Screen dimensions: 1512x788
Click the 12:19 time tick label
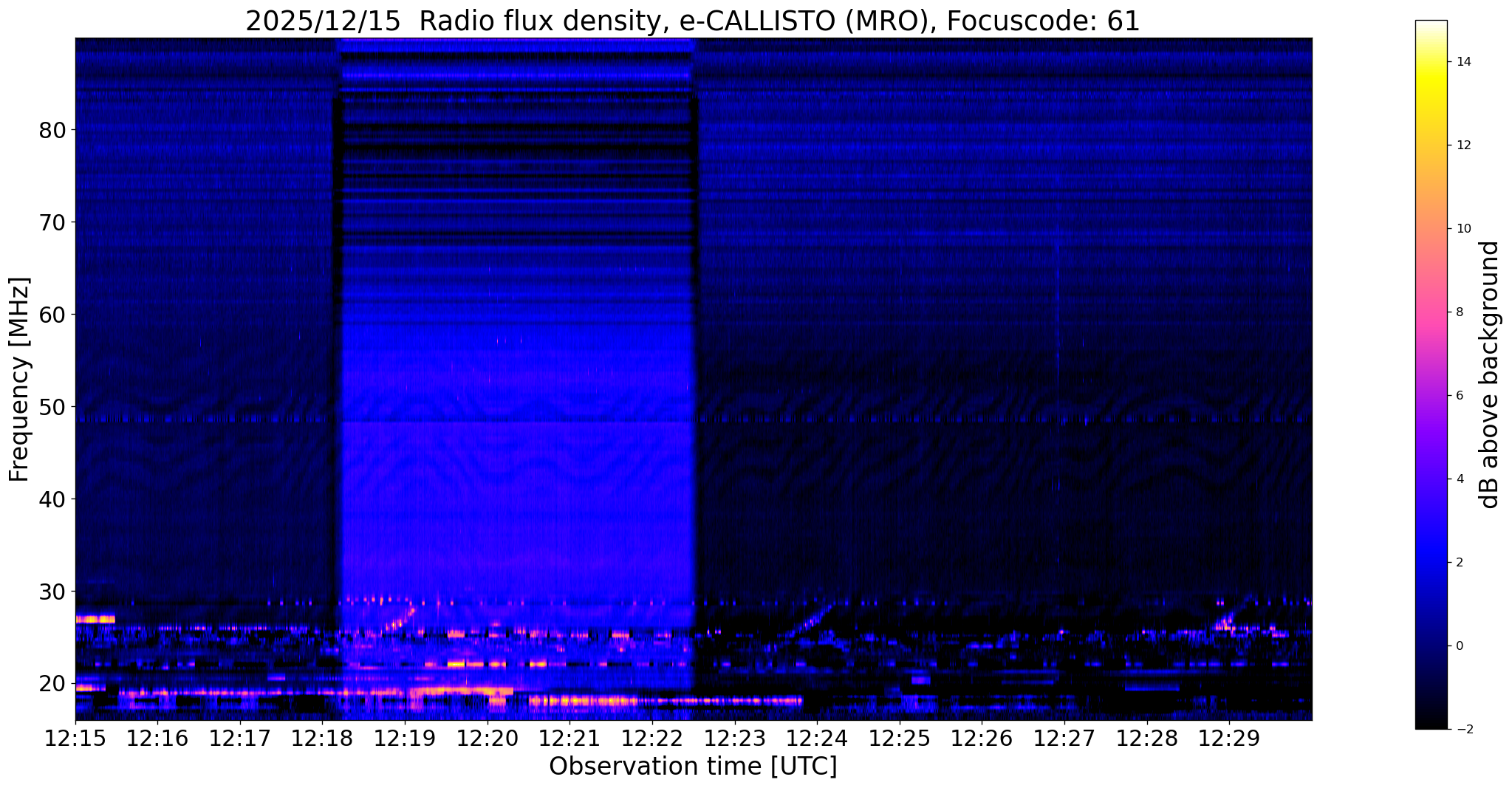[x=405, y=739]
